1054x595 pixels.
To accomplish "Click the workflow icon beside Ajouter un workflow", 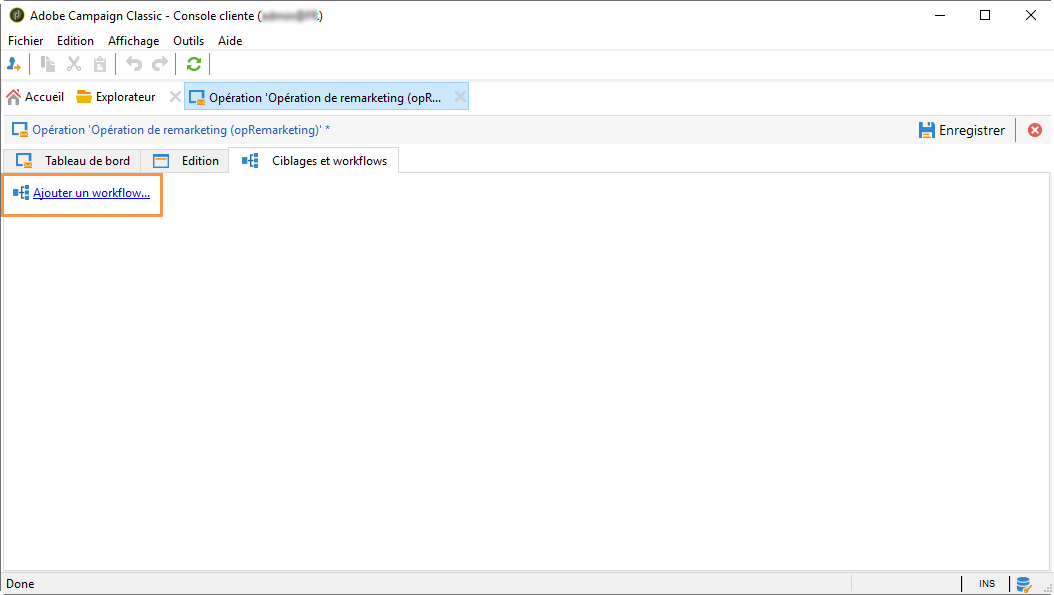I will [21, 193].
